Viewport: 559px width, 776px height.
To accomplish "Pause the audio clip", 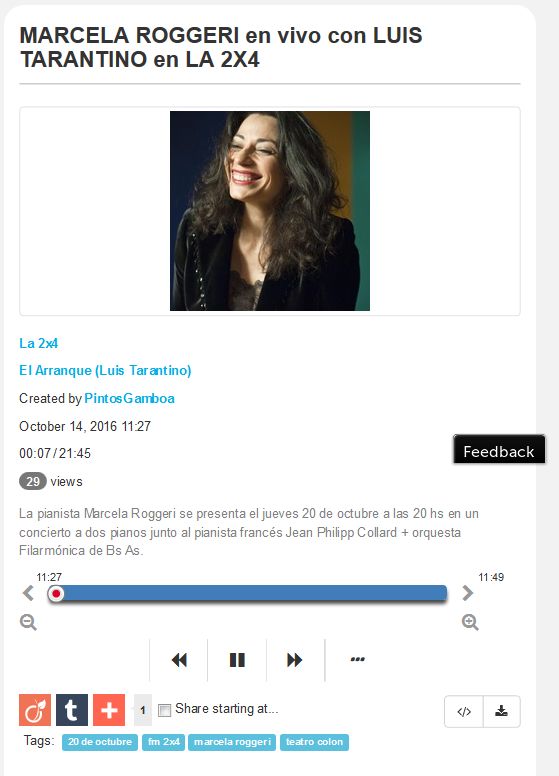I will point(237,660).
